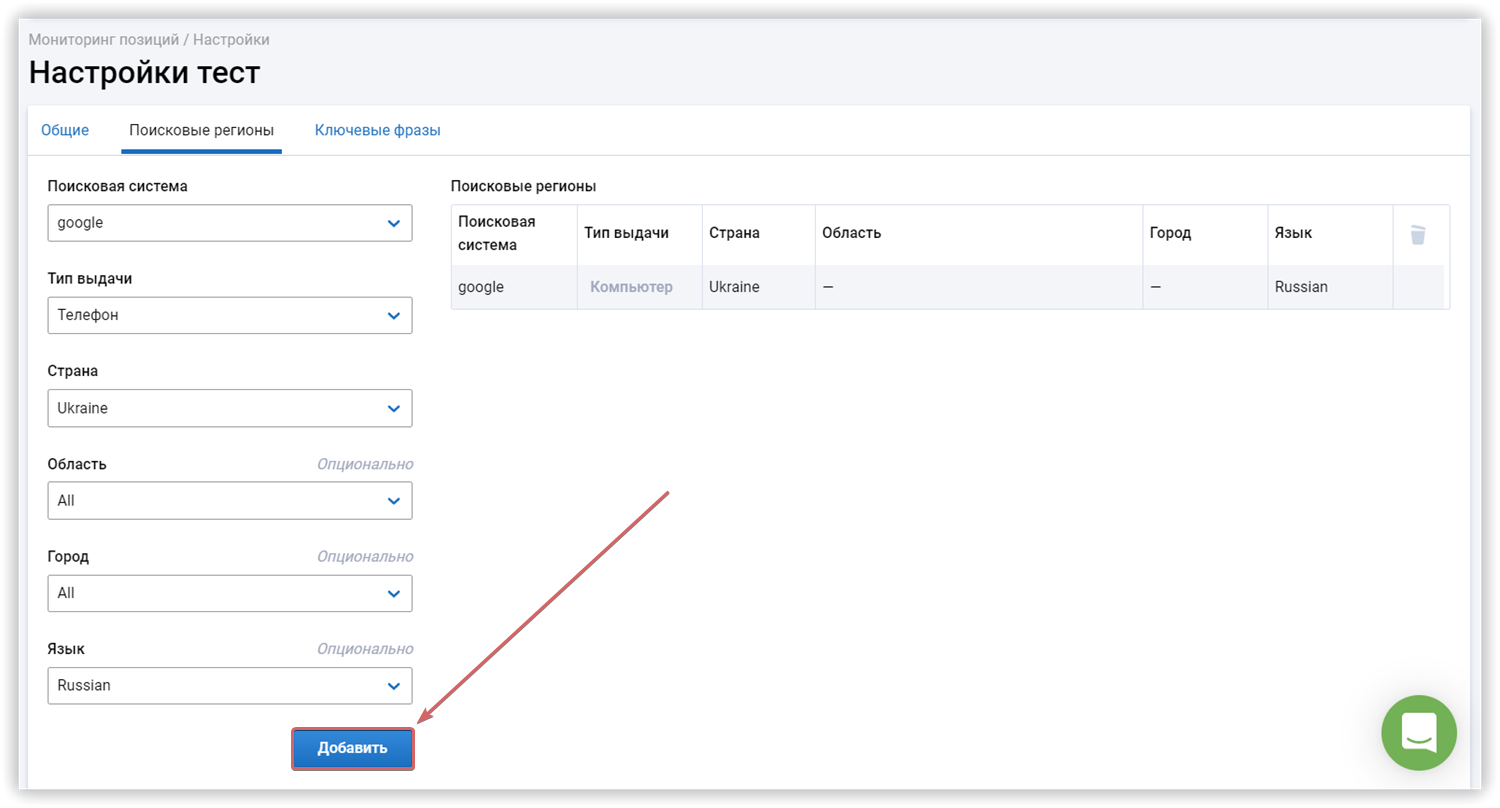Open Мониторинг позиций breadcrumb link
1500x808 pixels.
[x=104, y=40]
